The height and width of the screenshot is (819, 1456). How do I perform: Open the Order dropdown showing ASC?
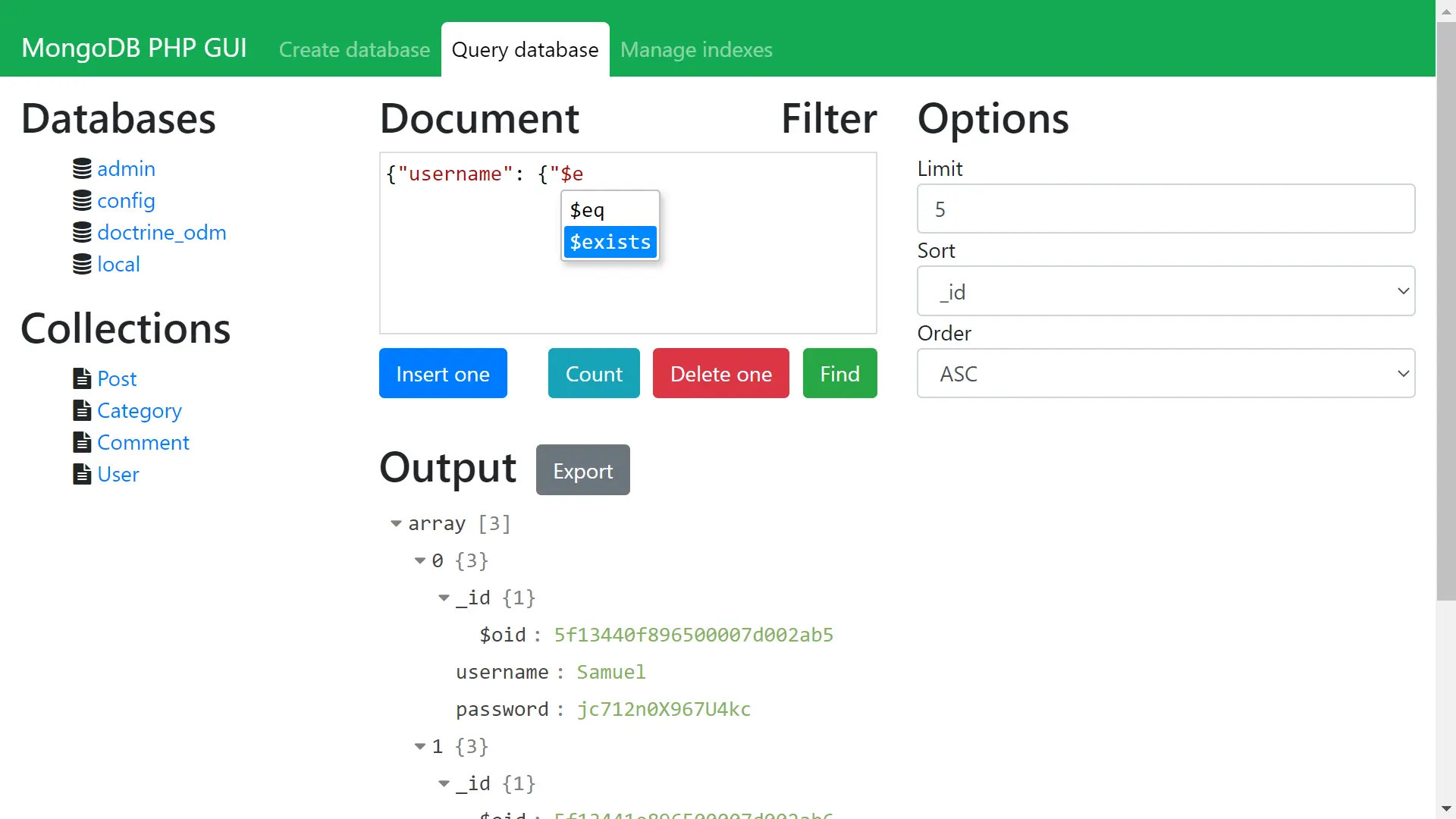1166,373
